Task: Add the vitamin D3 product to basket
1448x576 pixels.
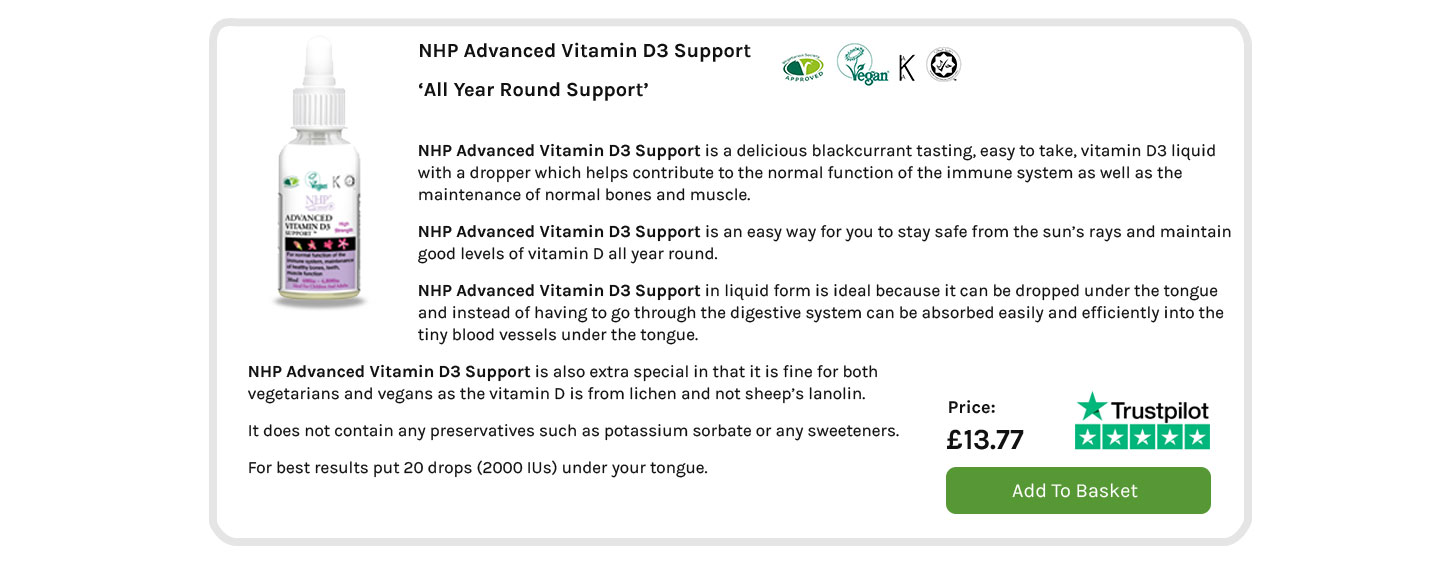Action: click(1078, 491)
